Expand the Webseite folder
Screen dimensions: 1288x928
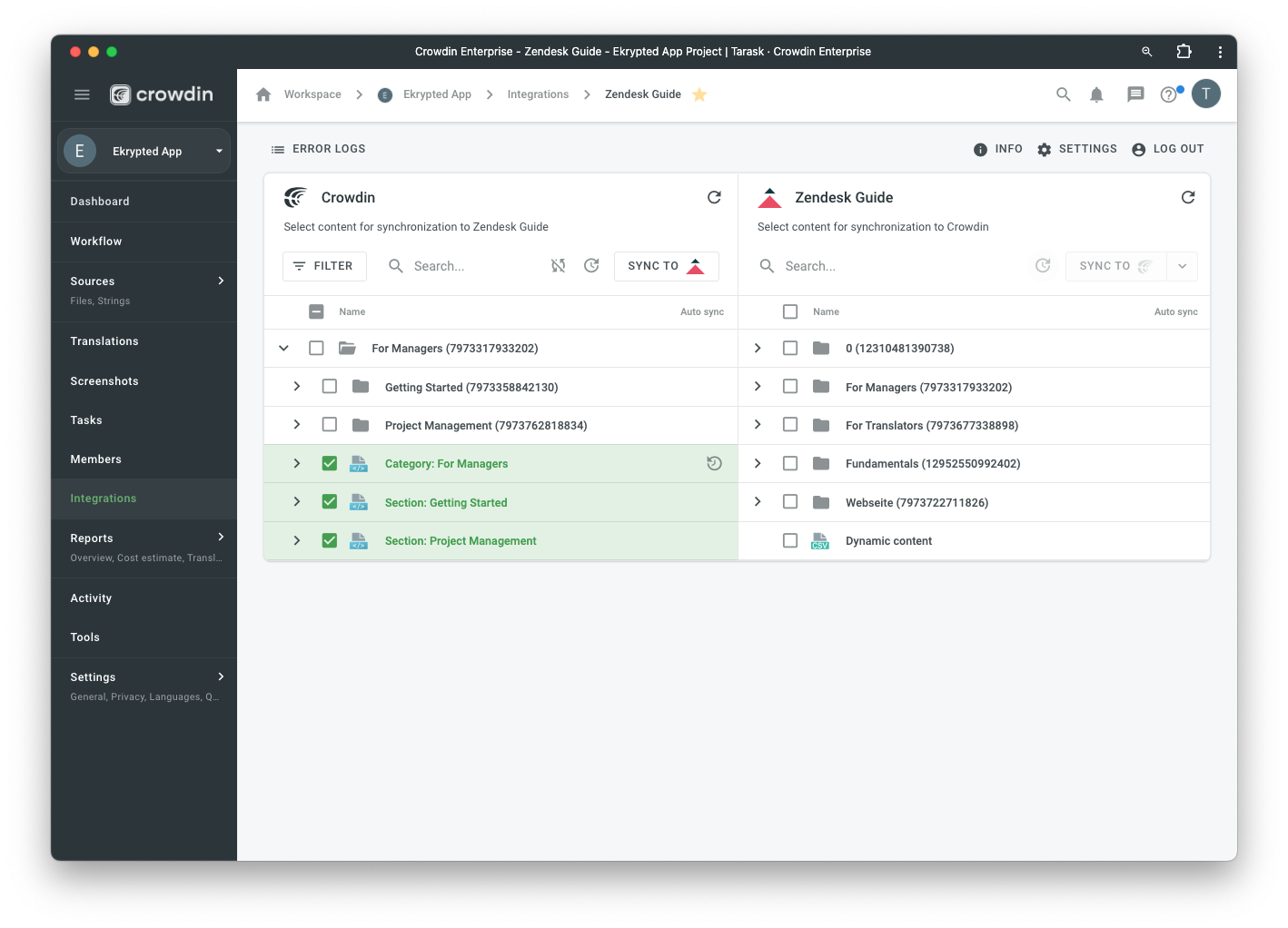tap(758, 502)
